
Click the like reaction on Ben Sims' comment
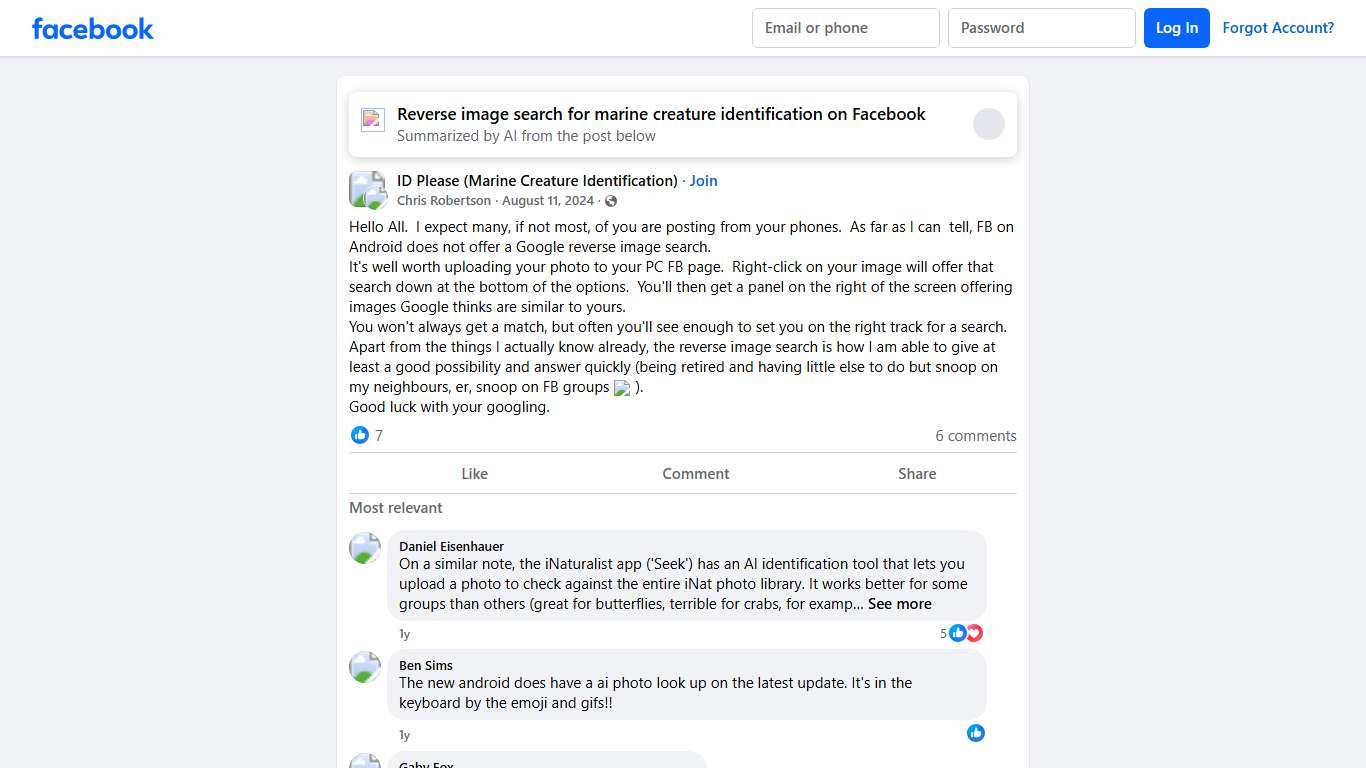tap(976, 733)
